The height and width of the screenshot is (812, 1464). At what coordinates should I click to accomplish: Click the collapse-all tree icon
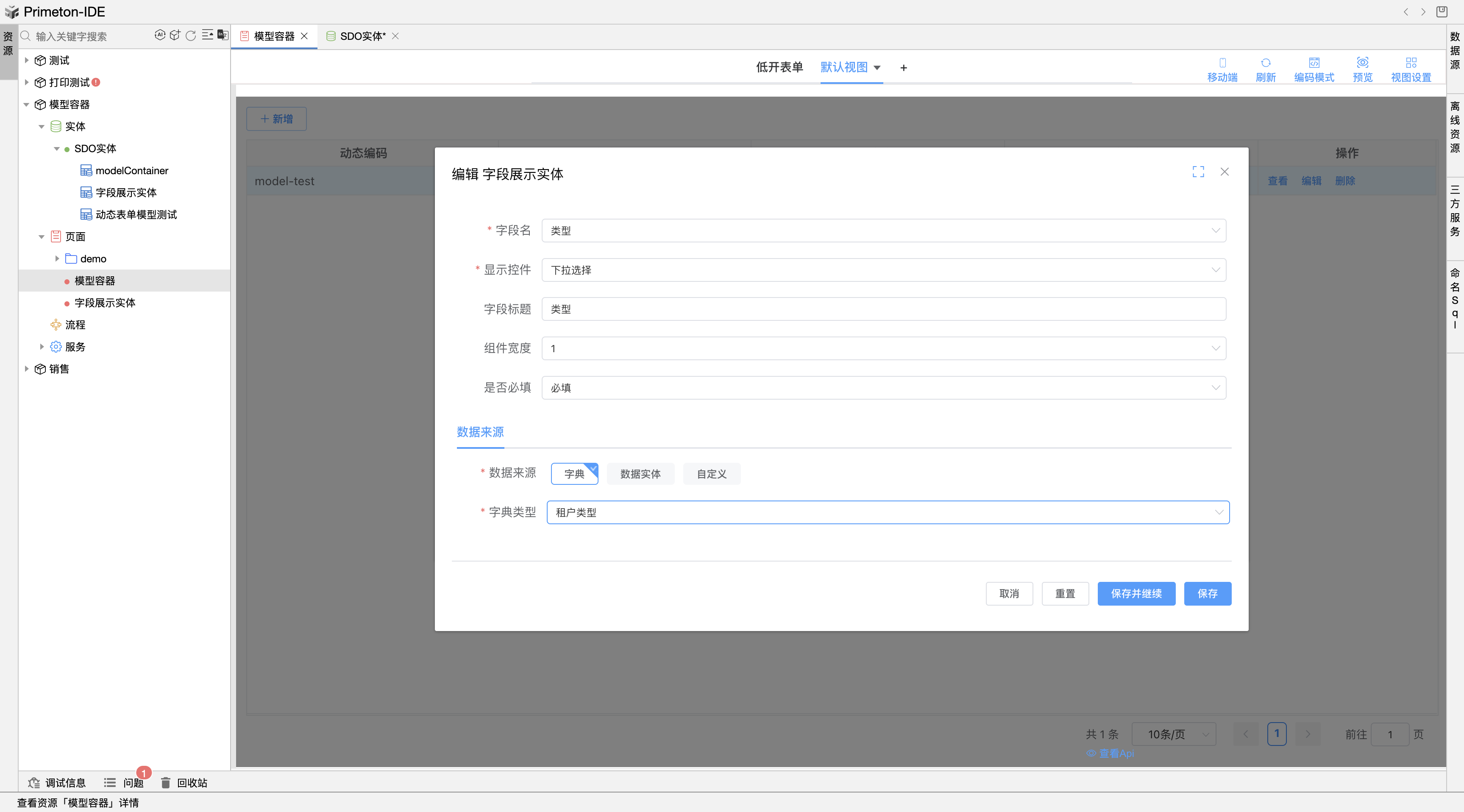click(x=207, y=35)
